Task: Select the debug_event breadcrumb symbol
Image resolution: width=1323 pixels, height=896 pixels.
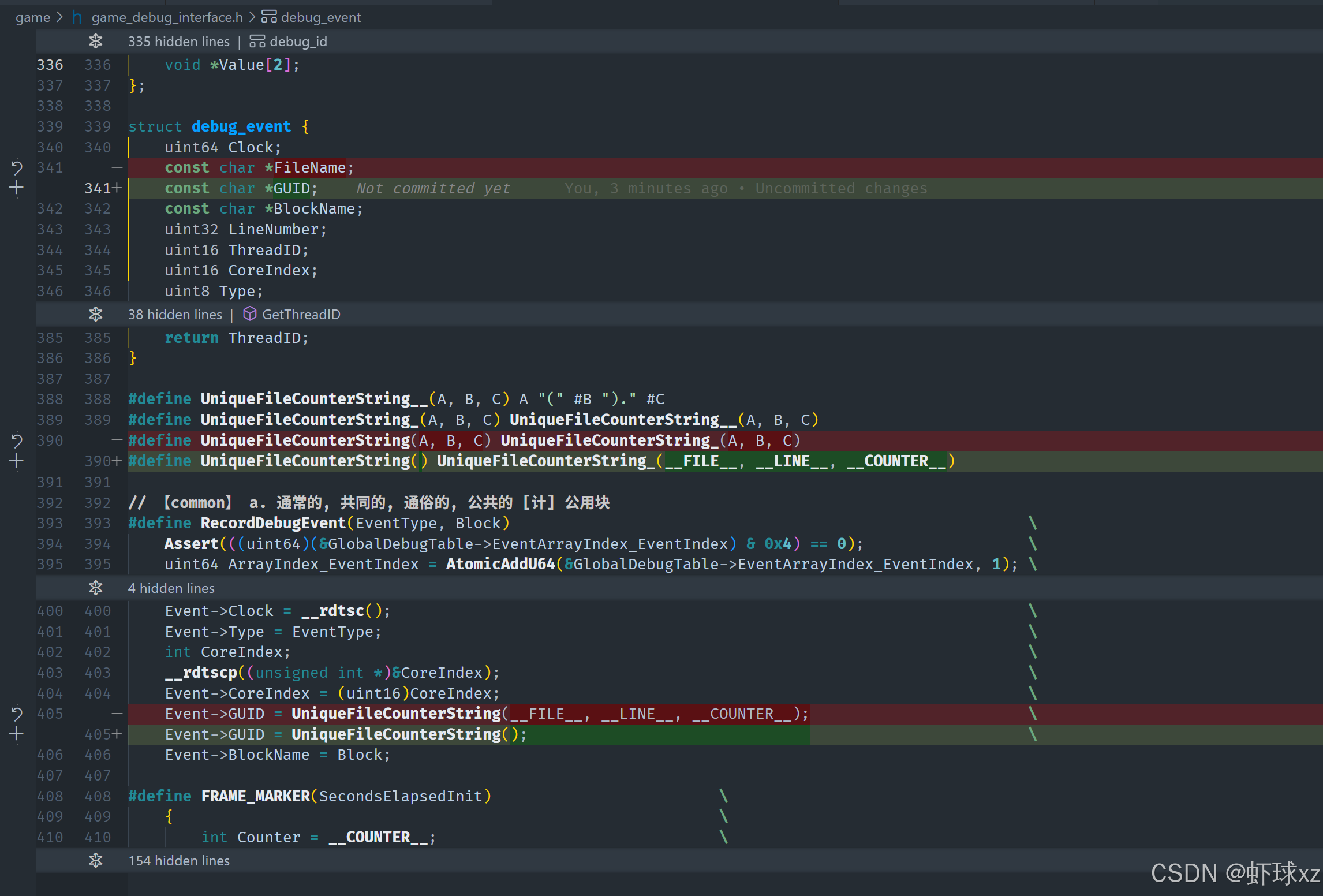Action: [x=321, y=17]
